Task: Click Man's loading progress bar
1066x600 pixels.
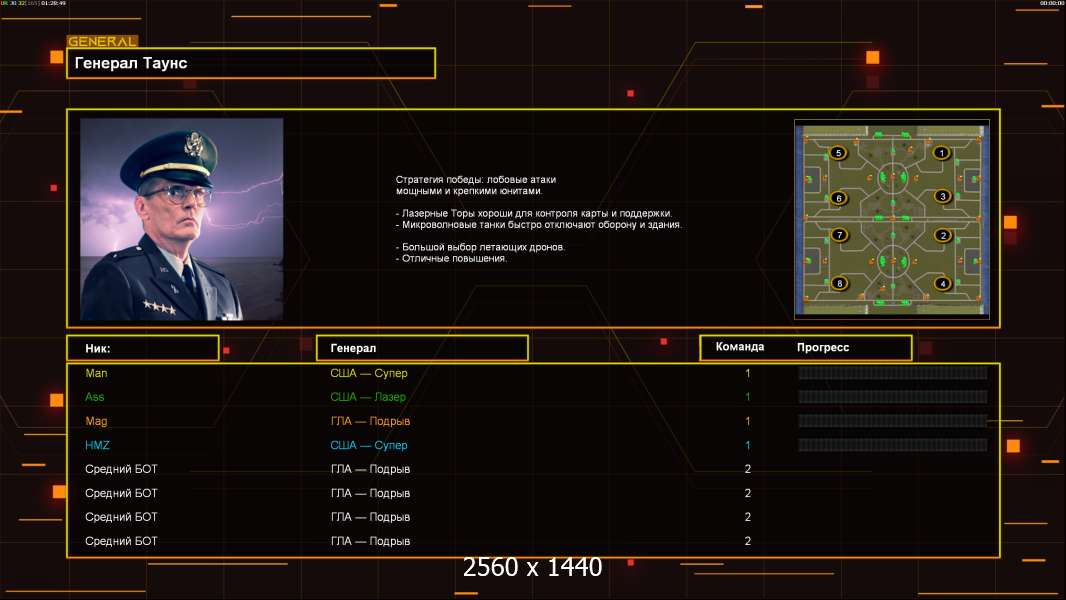Action: [x=893, y=372]
